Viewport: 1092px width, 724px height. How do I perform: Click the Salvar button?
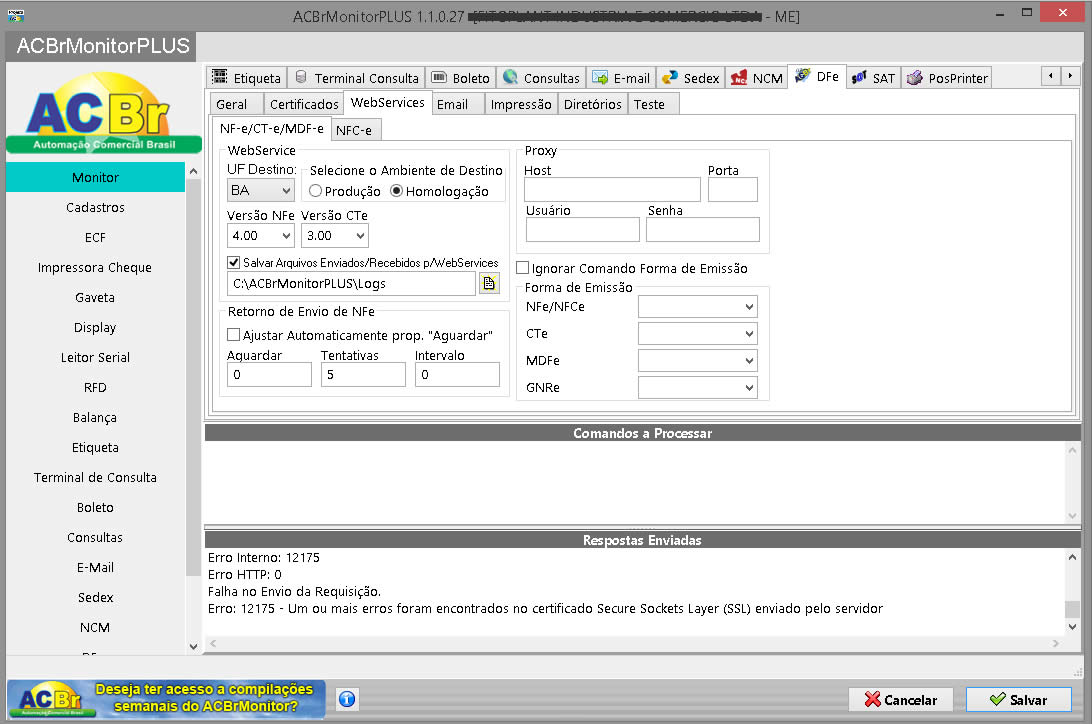(1018, 700)
